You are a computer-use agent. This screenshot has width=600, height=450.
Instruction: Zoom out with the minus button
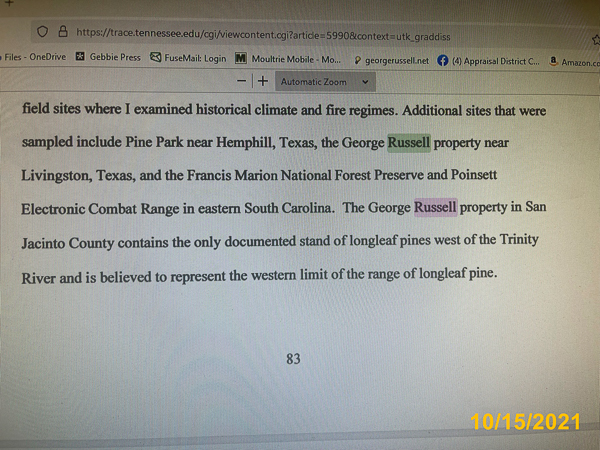point(242,80)
